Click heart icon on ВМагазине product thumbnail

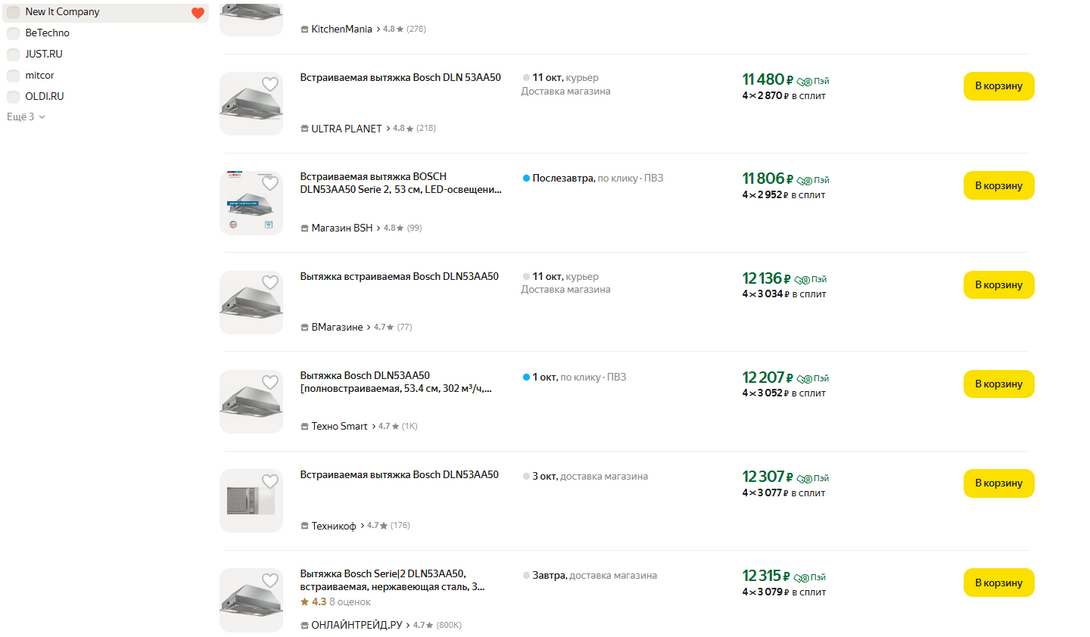[270, 283]
